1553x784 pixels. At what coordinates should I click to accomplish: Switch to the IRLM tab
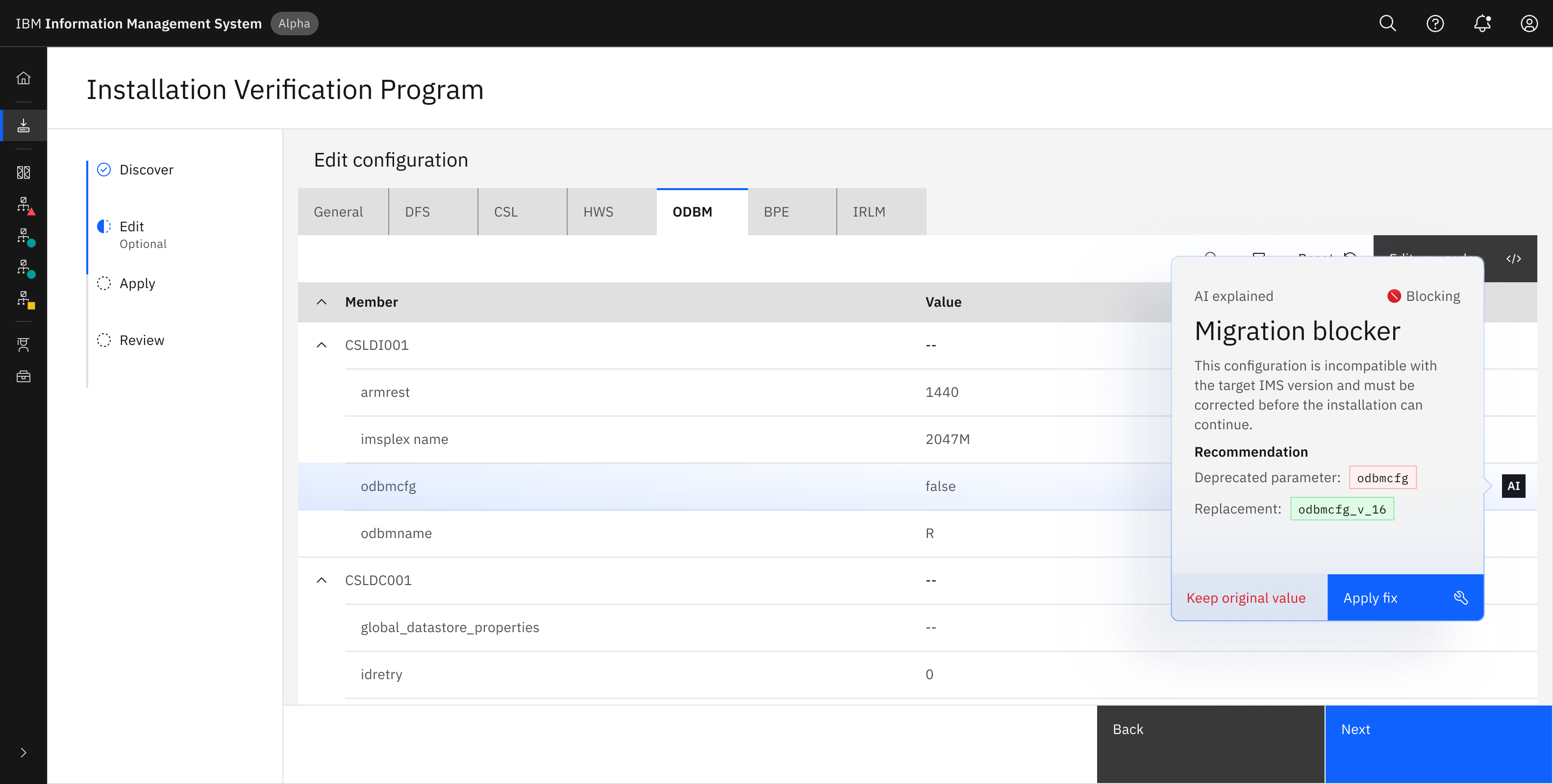[x=881, y=212]
